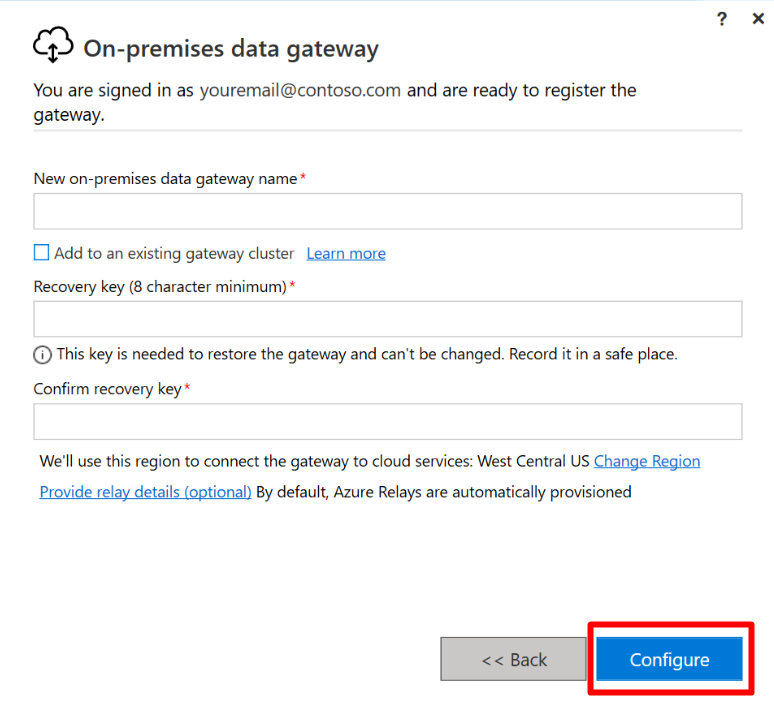The width and height of the screenshot is (774, 714).
Task: Click the 'New on-premises data gateway name' label
Action: [165, 179]
